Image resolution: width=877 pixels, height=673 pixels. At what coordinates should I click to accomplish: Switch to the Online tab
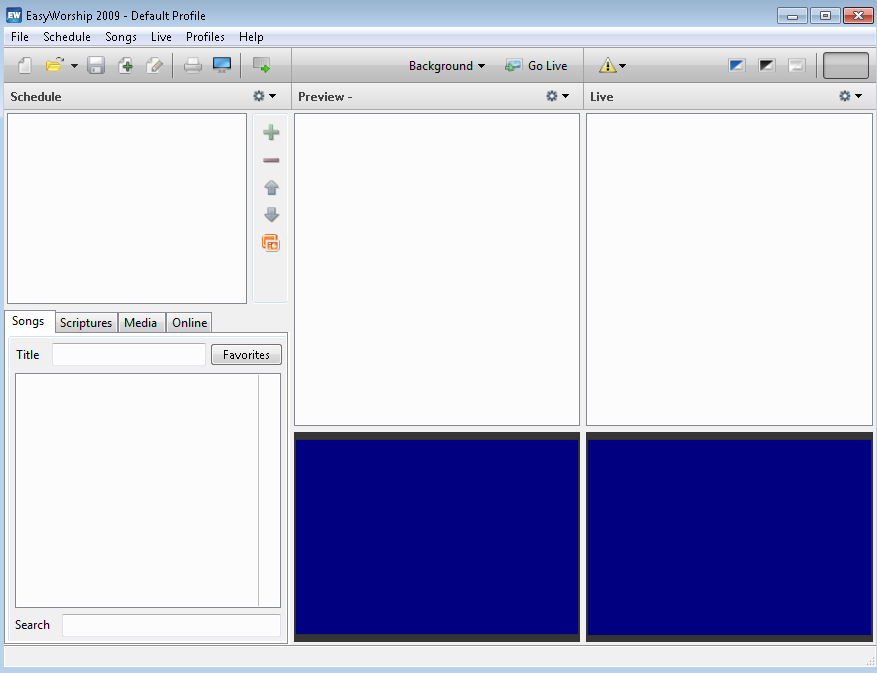190,323
